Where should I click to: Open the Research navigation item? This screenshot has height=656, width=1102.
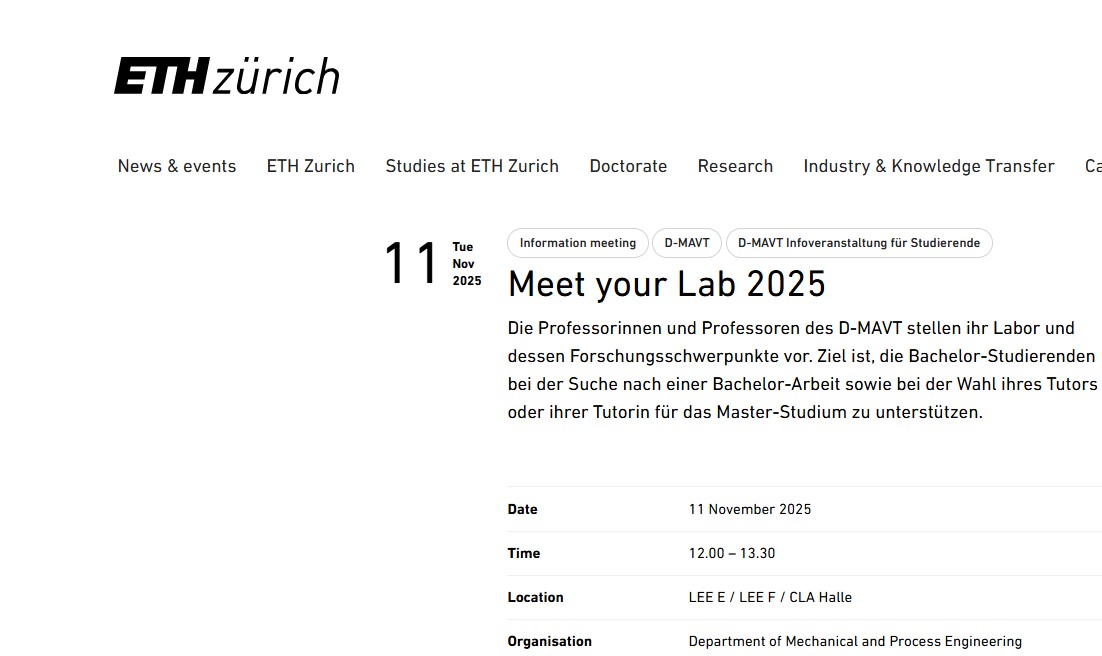tap(735, 166)
